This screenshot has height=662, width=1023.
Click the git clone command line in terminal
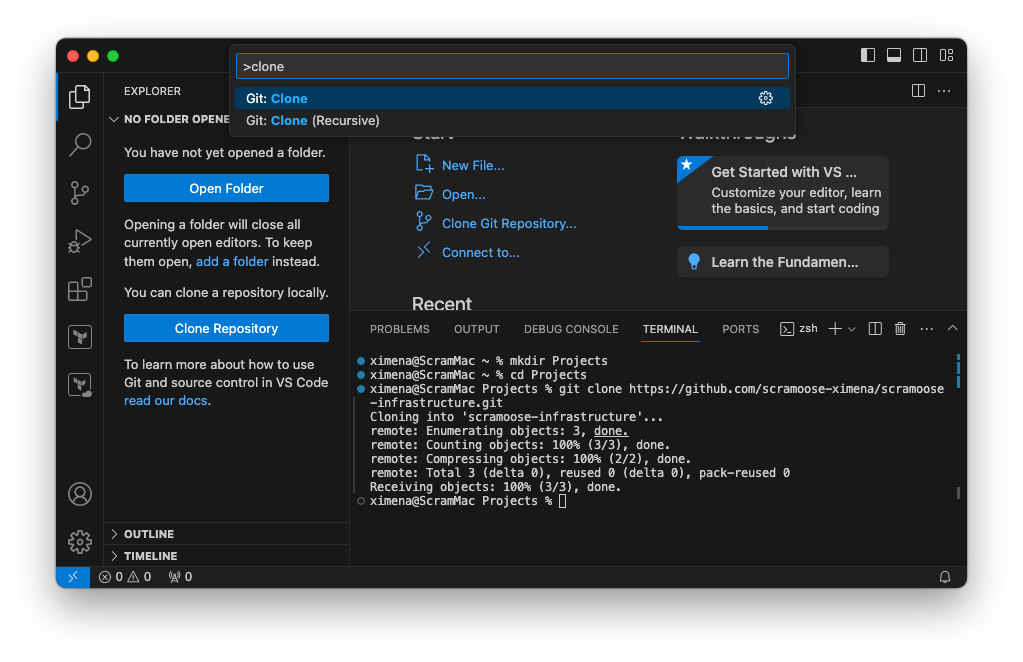(657, 395)
